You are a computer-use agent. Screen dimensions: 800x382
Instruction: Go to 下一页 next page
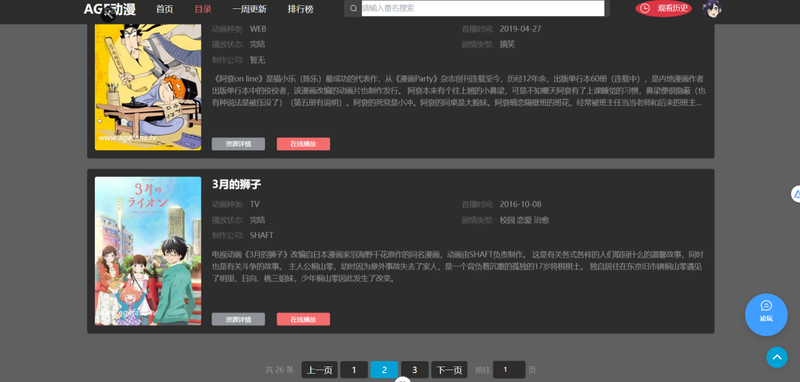tap(449, 370)
